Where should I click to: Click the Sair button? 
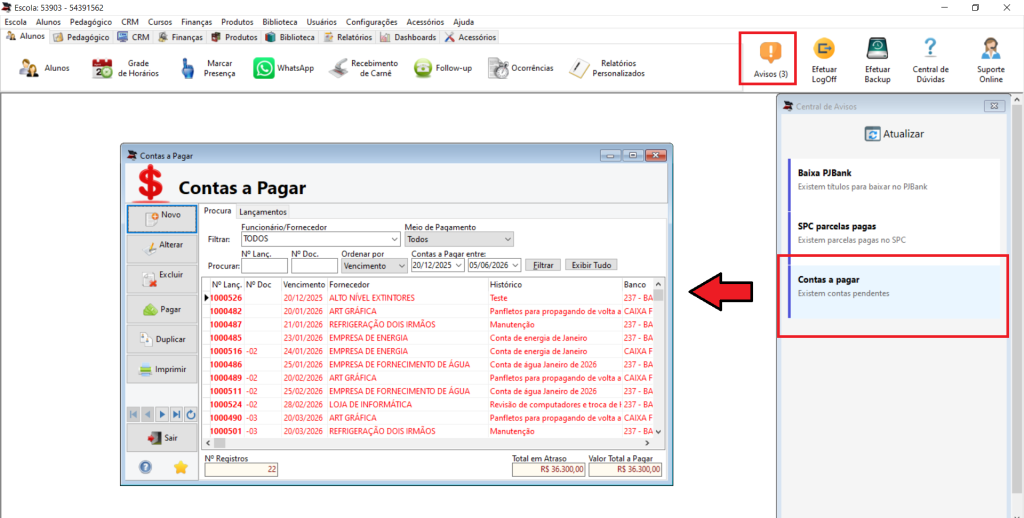(x=162, y=438)
